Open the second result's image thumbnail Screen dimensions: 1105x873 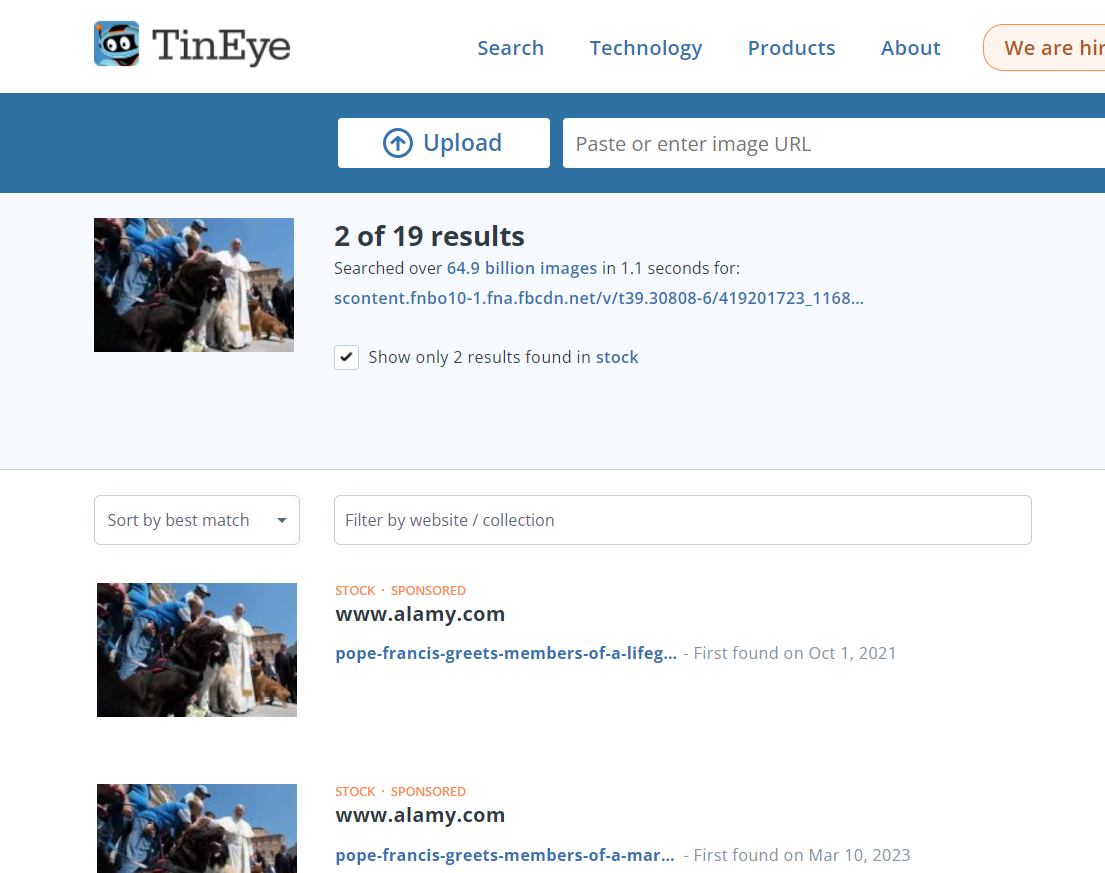(x=197, y=828)
